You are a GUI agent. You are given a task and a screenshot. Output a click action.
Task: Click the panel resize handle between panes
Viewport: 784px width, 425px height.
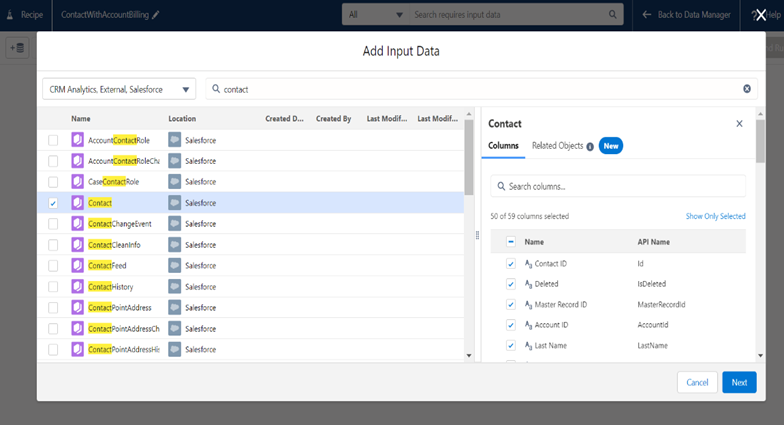tap(477, 235)
